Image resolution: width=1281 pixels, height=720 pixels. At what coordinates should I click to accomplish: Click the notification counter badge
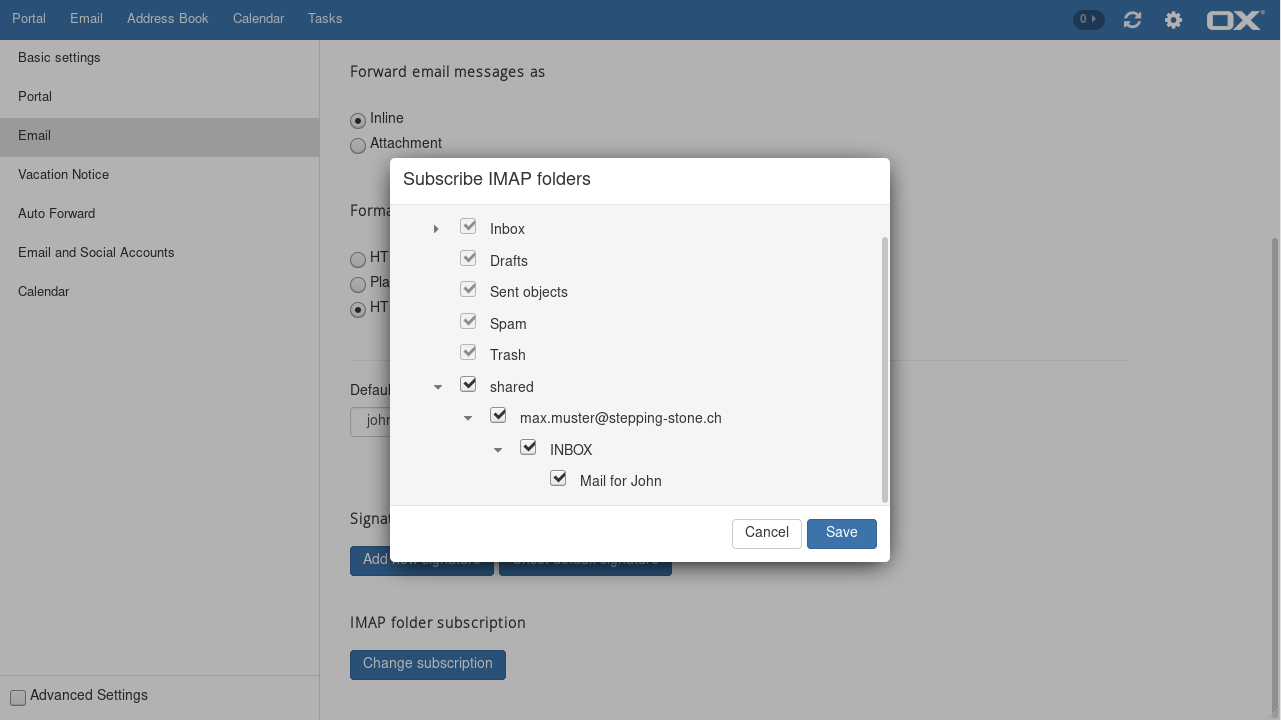(x=1088, y=19)
